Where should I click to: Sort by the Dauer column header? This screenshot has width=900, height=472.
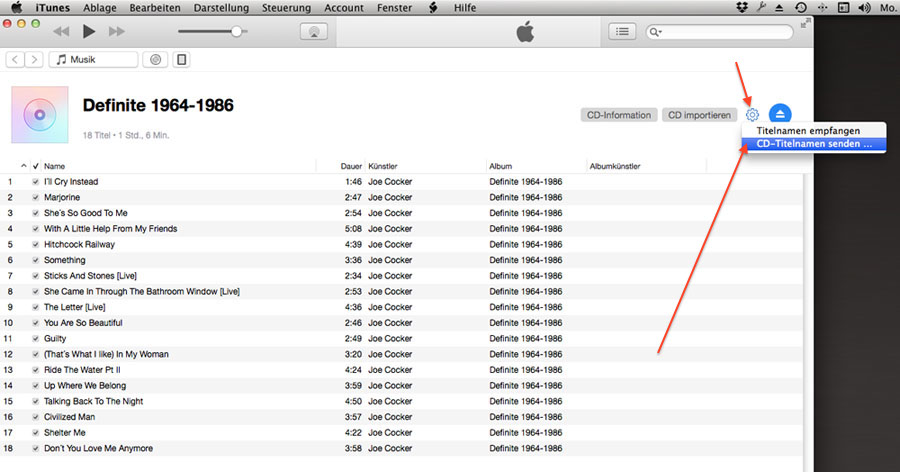[351, 166]
